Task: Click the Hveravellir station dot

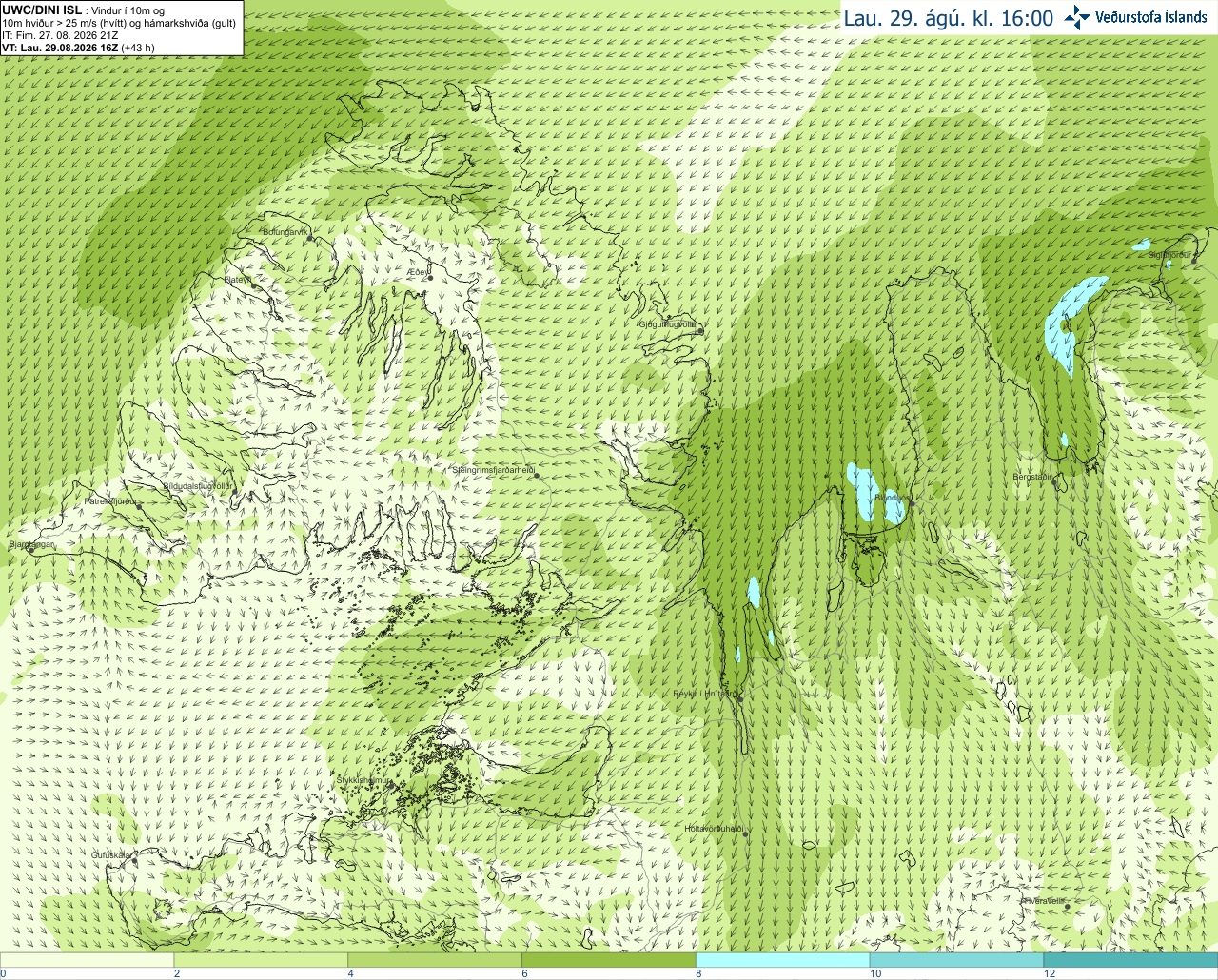Action: [1068, 907]
